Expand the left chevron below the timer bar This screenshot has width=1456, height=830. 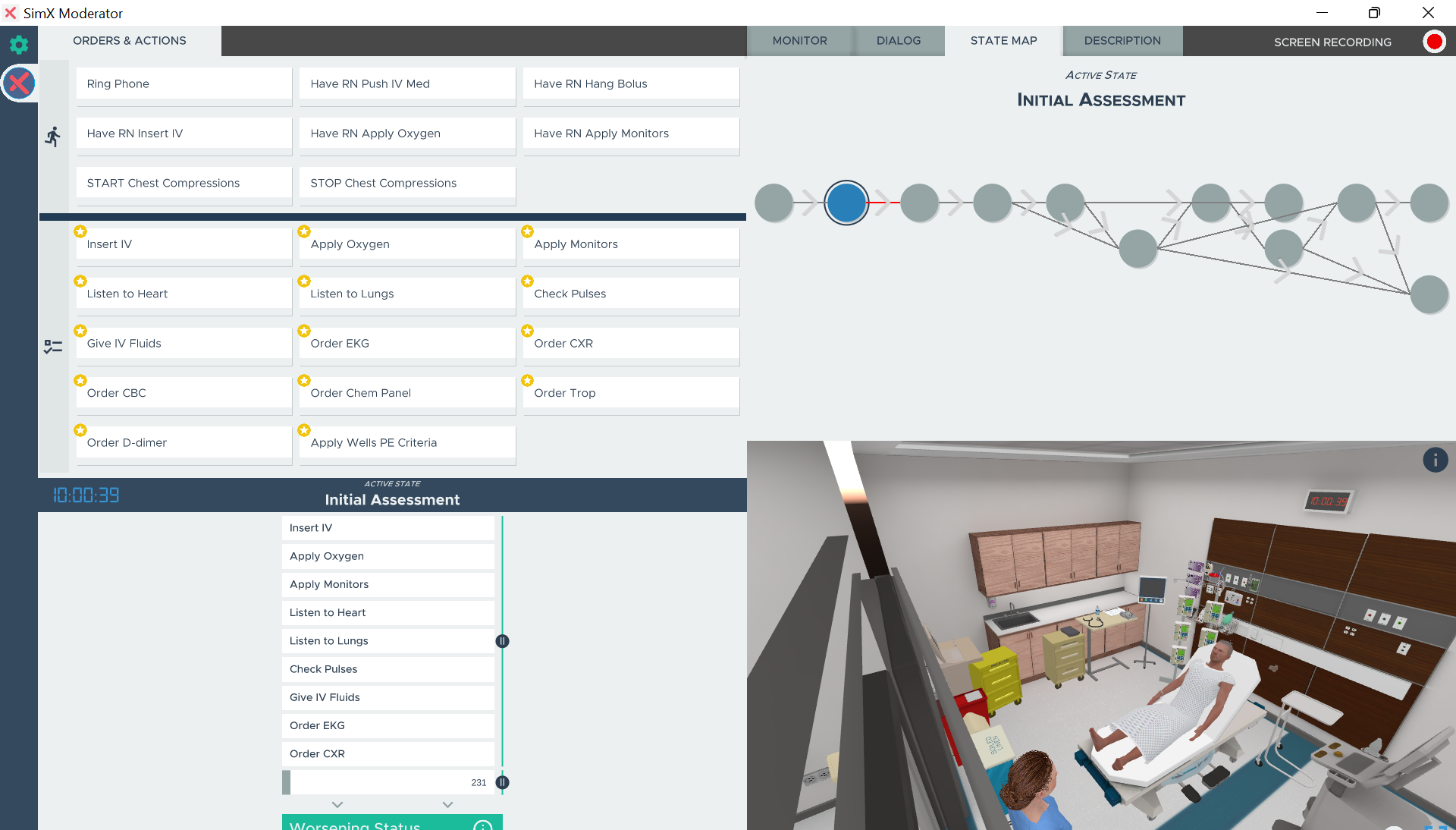(337, 804)
